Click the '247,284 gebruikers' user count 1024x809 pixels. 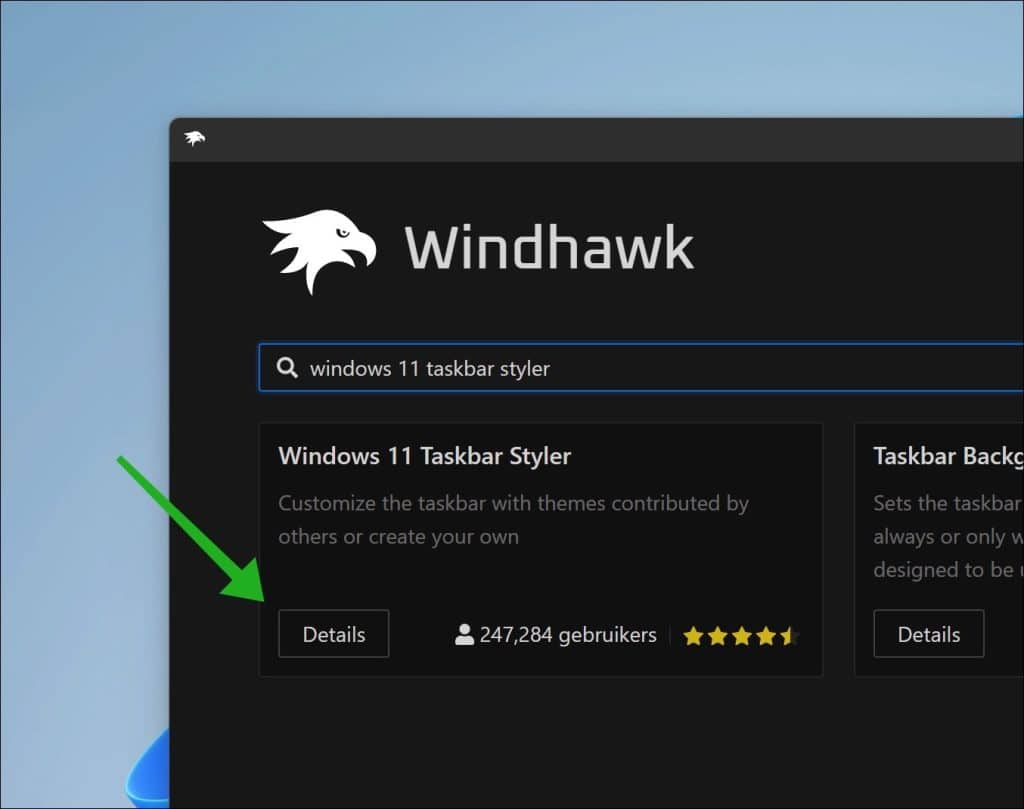[567, 635]
